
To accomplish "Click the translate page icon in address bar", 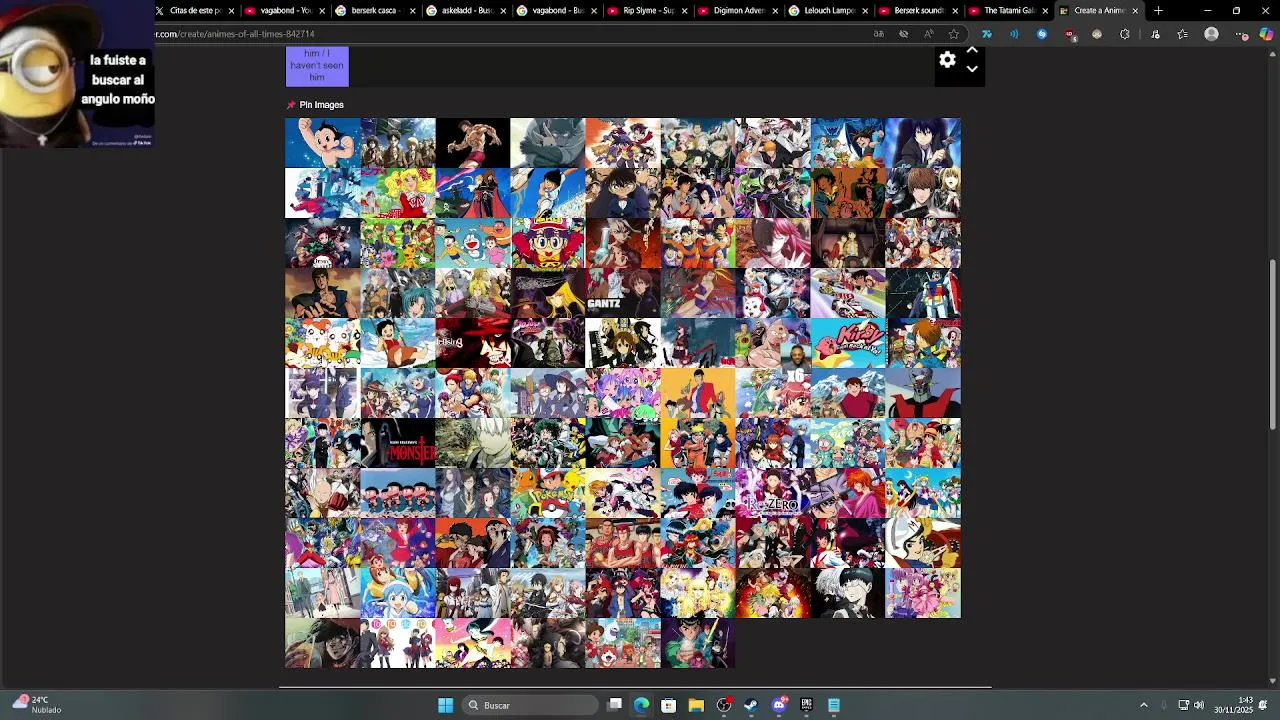I will coord(879,34).
